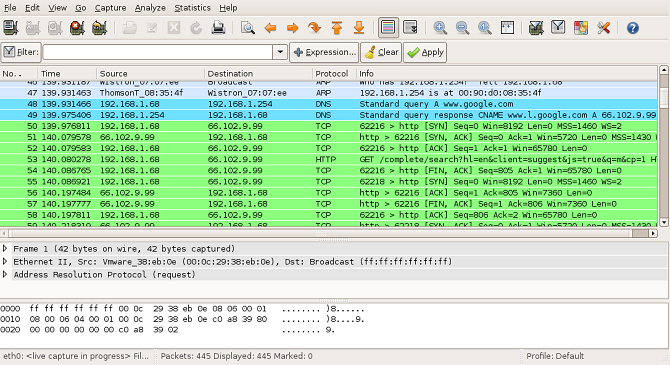
Task: Open the capture interfaces list icon
Action: [x=10, y=28]
